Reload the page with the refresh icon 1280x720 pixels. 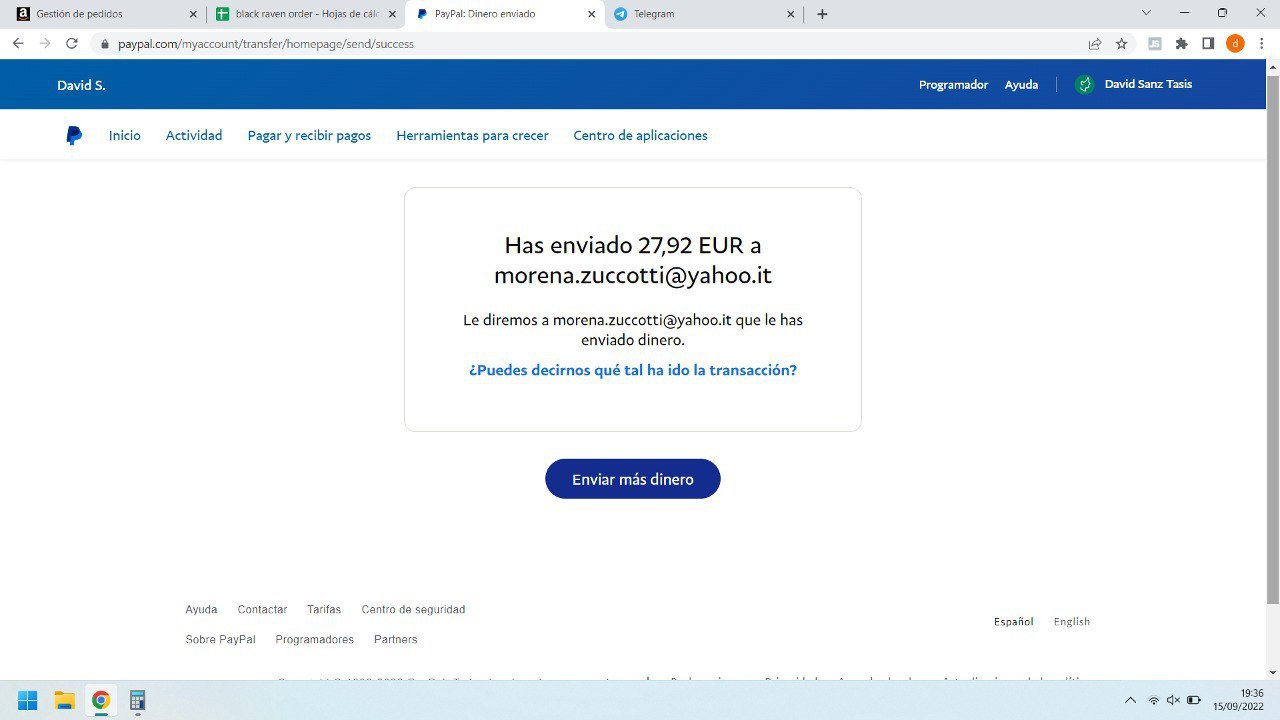click(72, 44)
